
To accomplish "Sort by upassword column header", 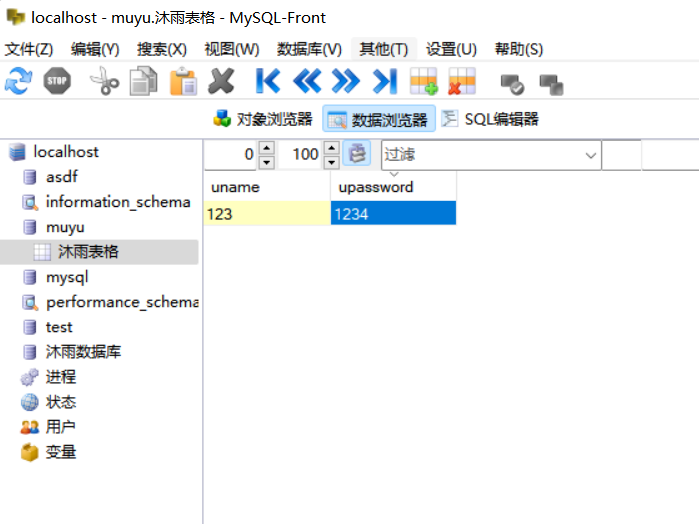I will tap(394, 187).
